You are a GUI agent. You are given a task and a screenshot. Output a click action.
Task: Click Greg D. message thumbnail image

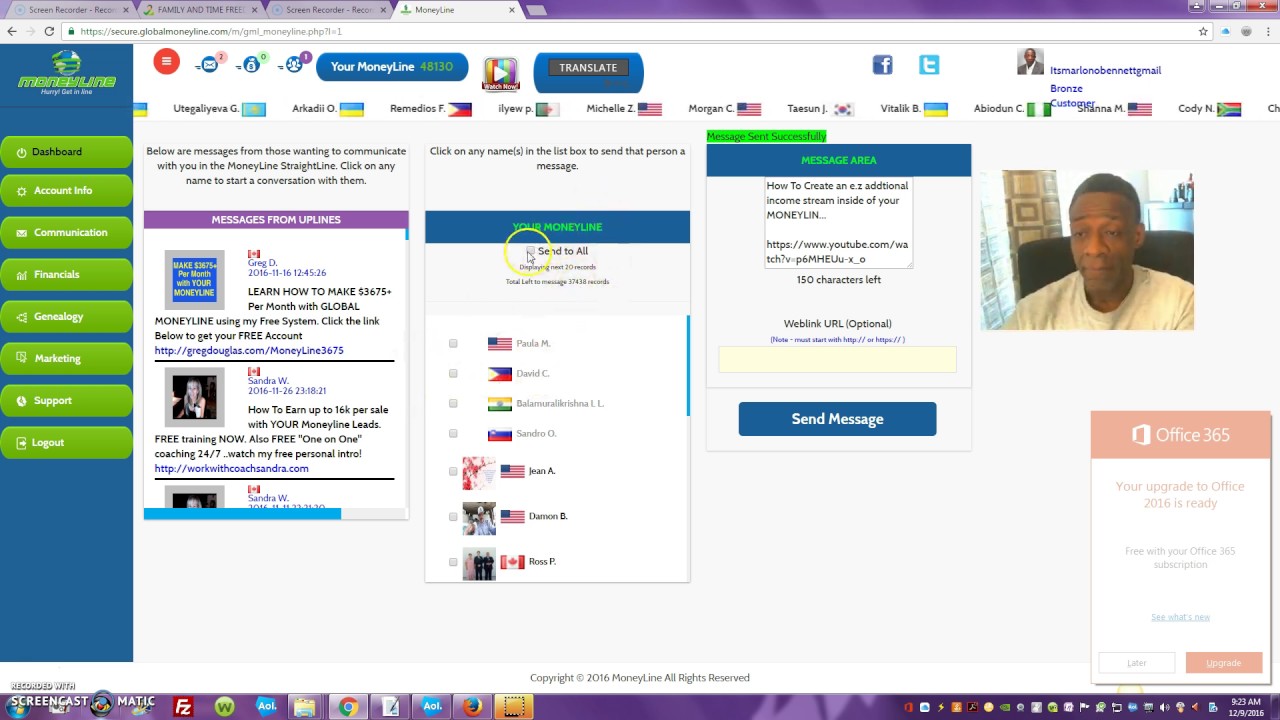[x=194, y=278]
